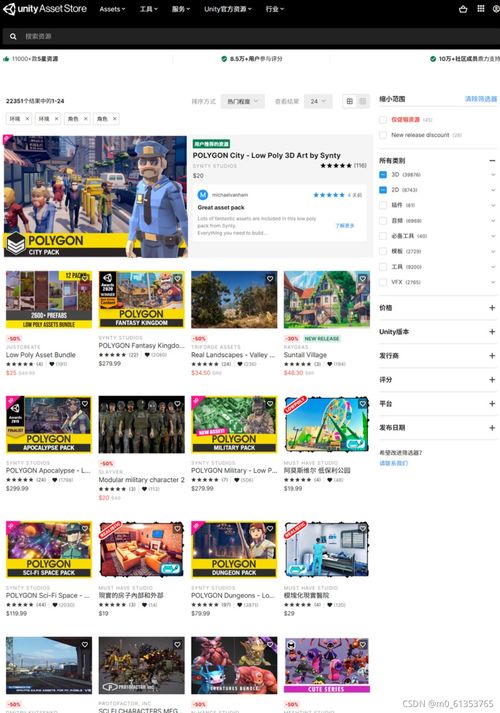Remove the third filter tag chip

(x=85, y=119)
